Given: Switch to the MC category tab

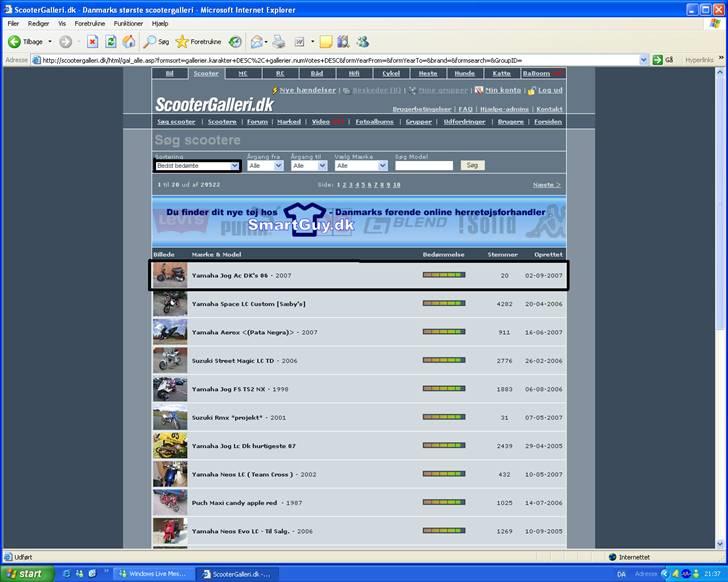Looking at the screenshot, I should pyautogui.click(x=241, y=73).
